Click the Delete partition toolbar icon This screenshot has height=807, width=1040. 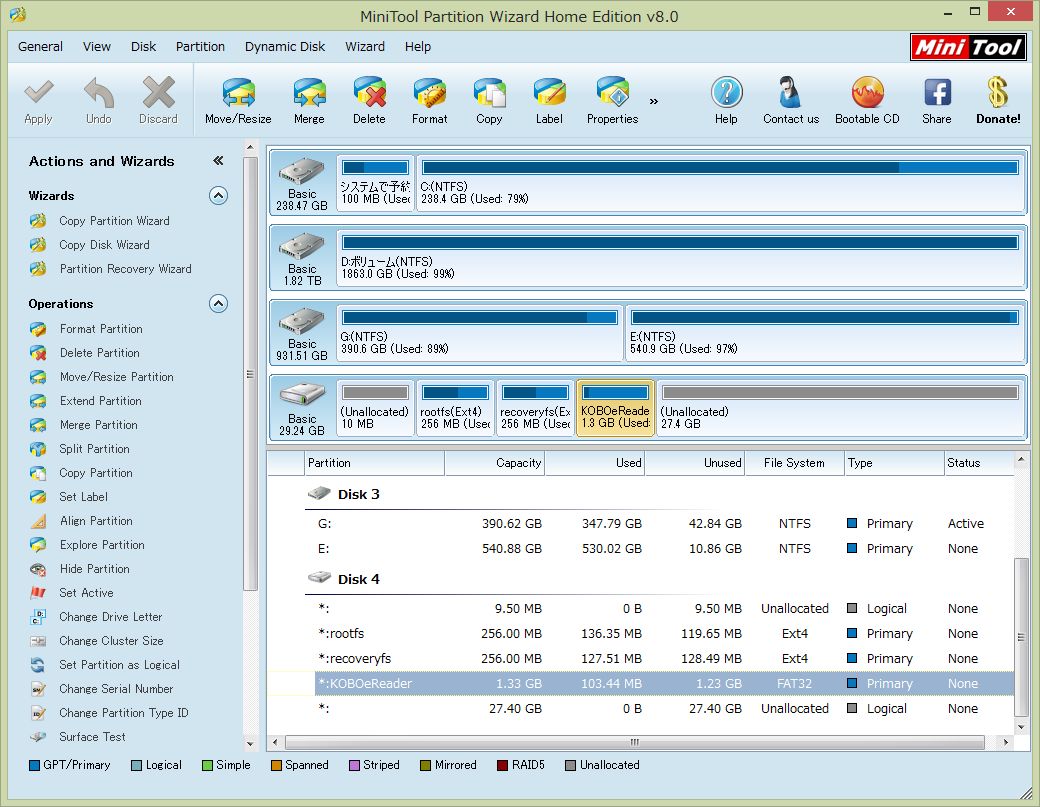[x=369, y=101]
